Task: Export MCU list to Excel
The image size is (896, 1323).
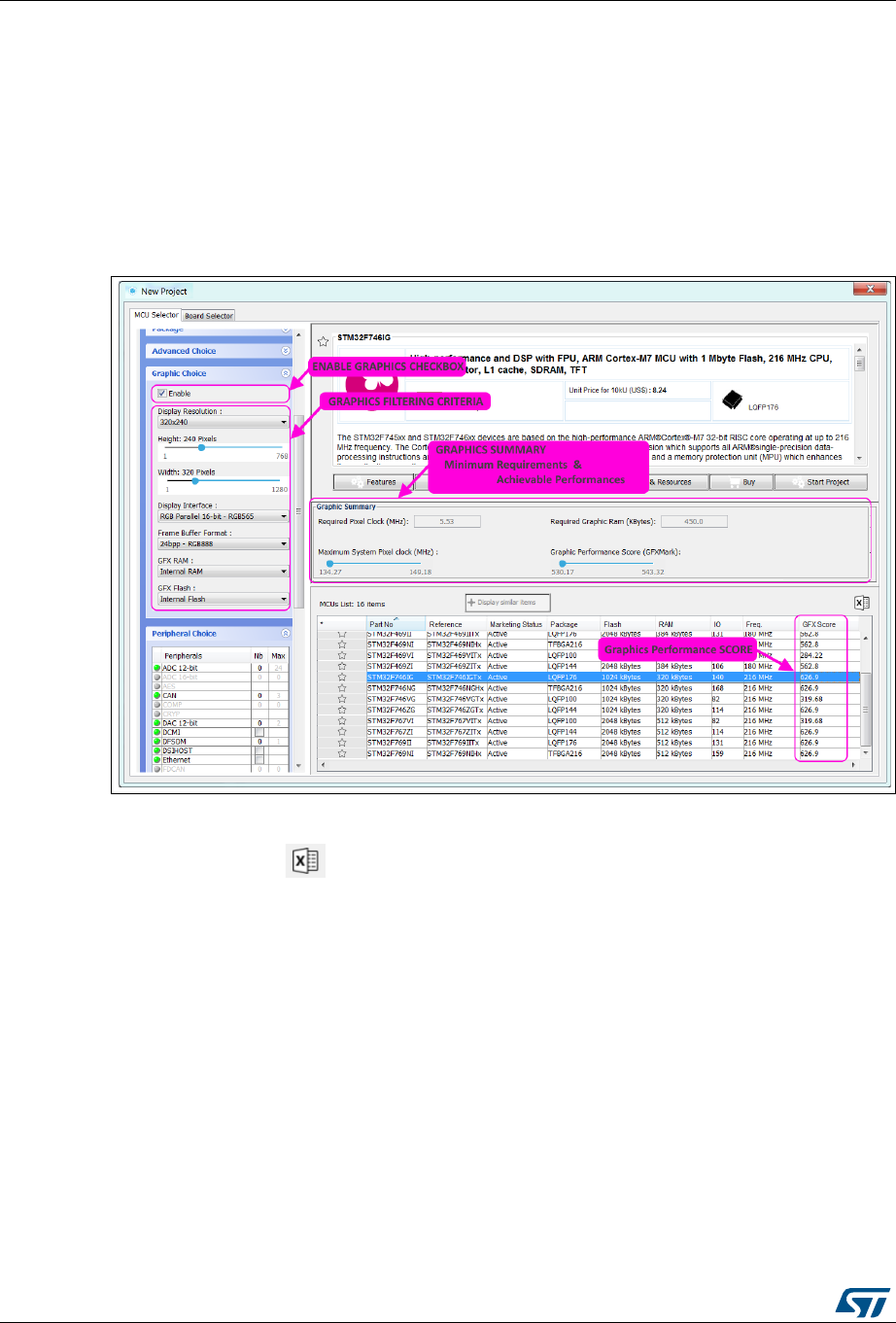Action: (860, 602)
